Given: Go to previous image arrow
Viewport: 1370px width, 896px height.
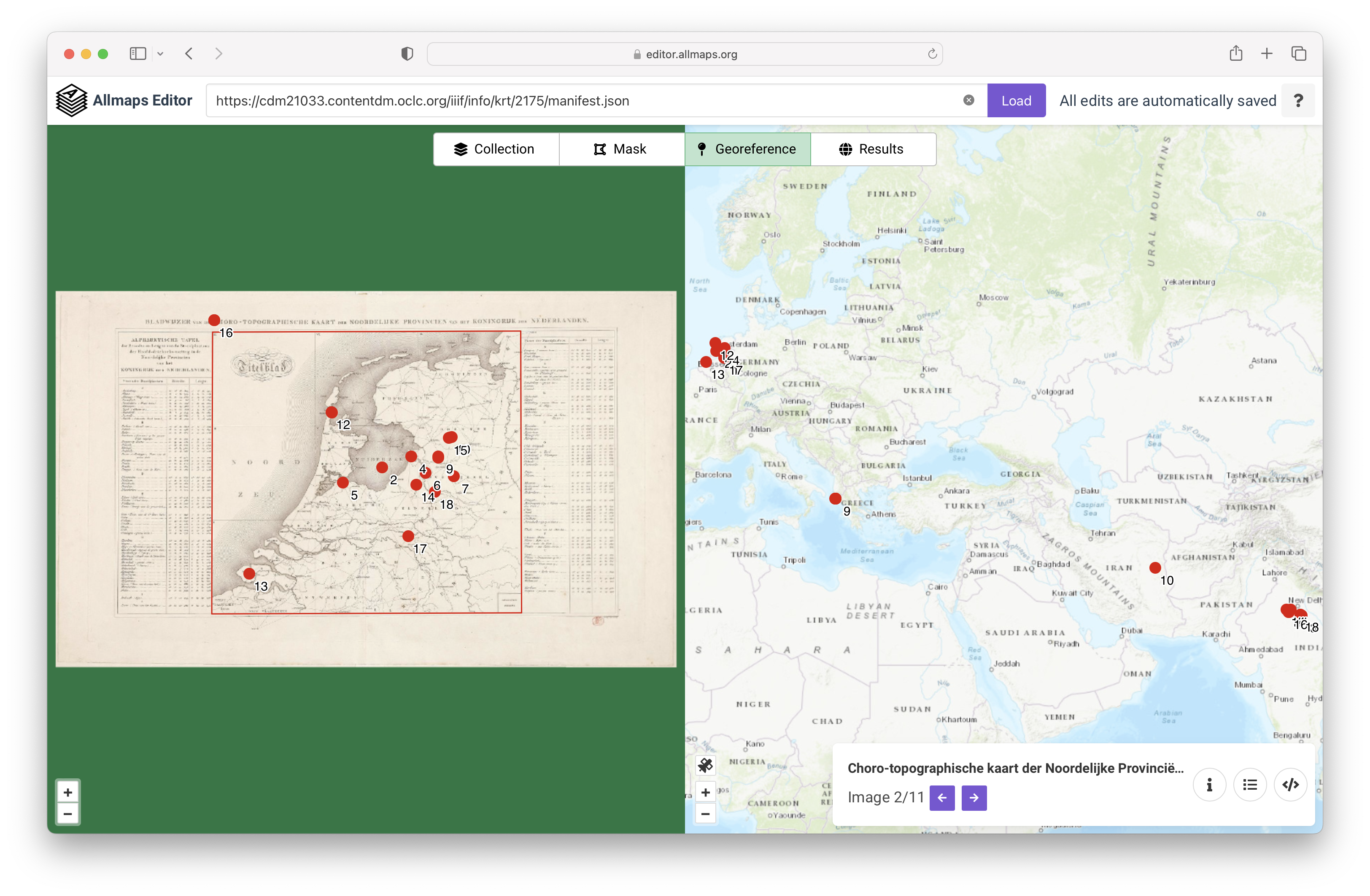Looking at the screenshot, I should click(942, 798).
